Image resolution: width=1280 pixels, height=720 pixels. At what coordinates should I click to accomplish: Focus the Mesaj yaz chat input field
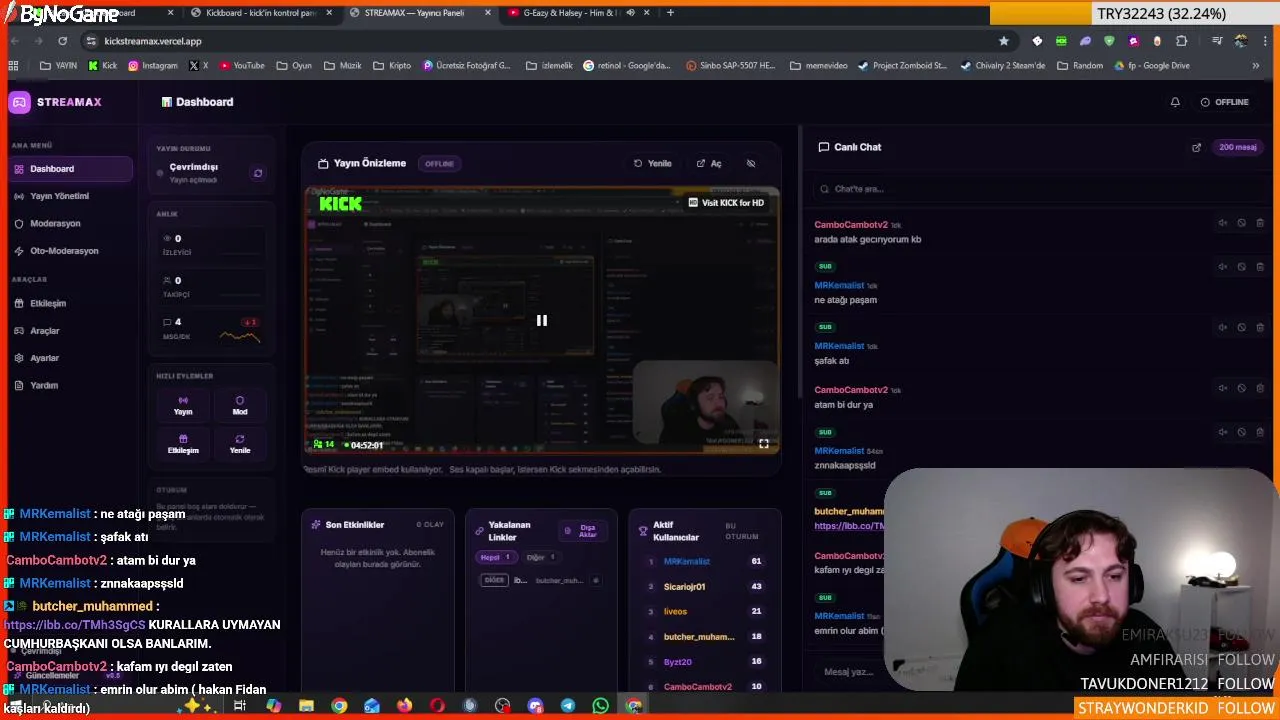[x=850, y=672]
